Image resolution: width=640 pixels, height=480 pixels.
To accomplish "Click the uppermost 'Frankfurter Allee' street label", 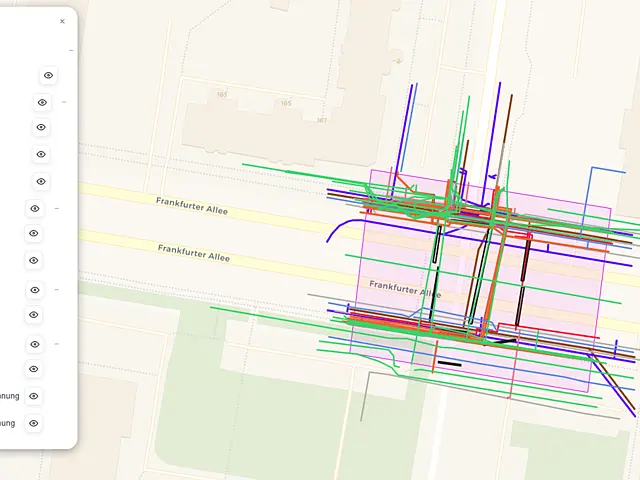I will tap(192, 206).
